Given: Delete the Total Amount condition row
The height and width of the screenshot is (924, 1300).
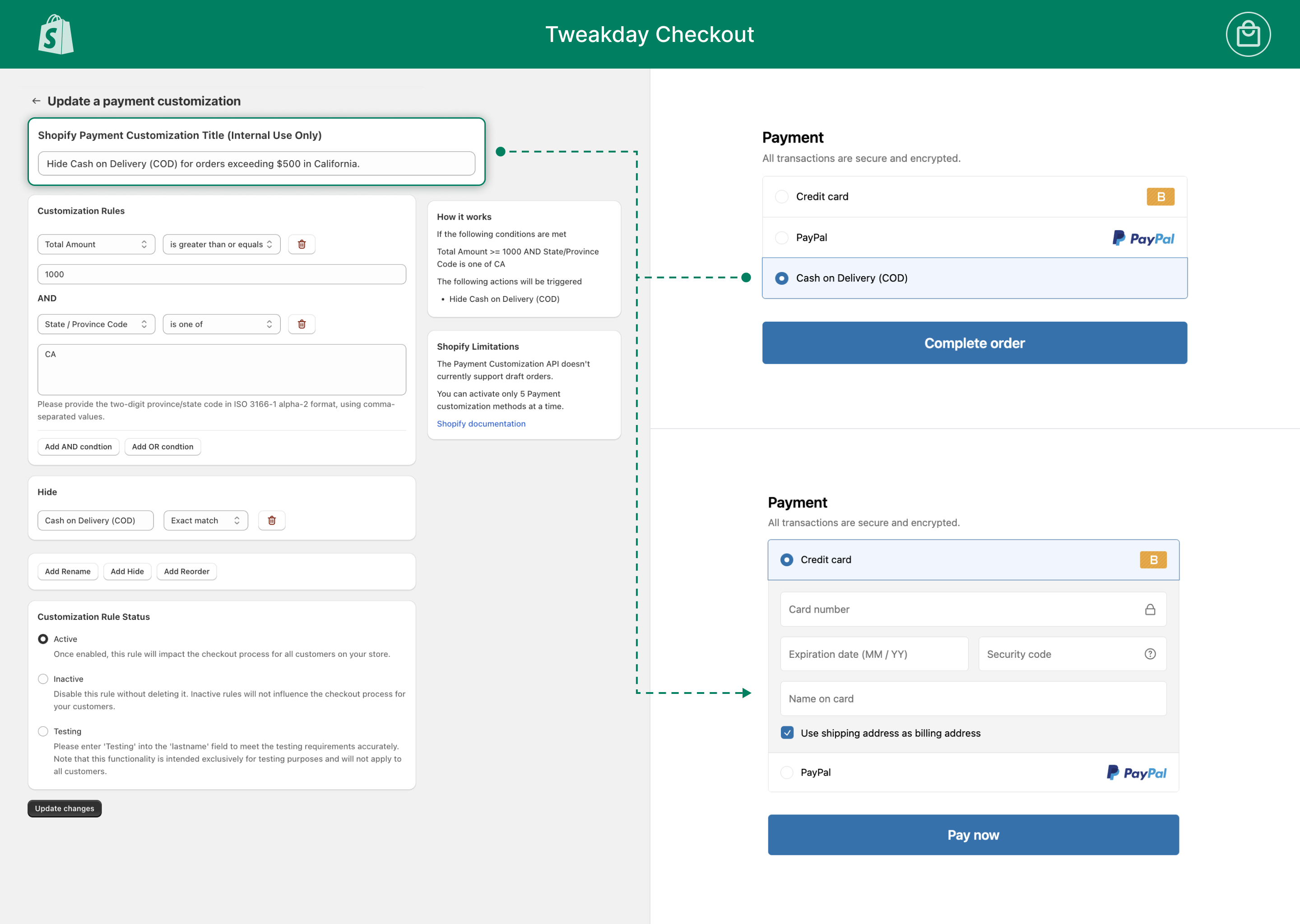Looking at the screenshot, I should coord(302,244).
